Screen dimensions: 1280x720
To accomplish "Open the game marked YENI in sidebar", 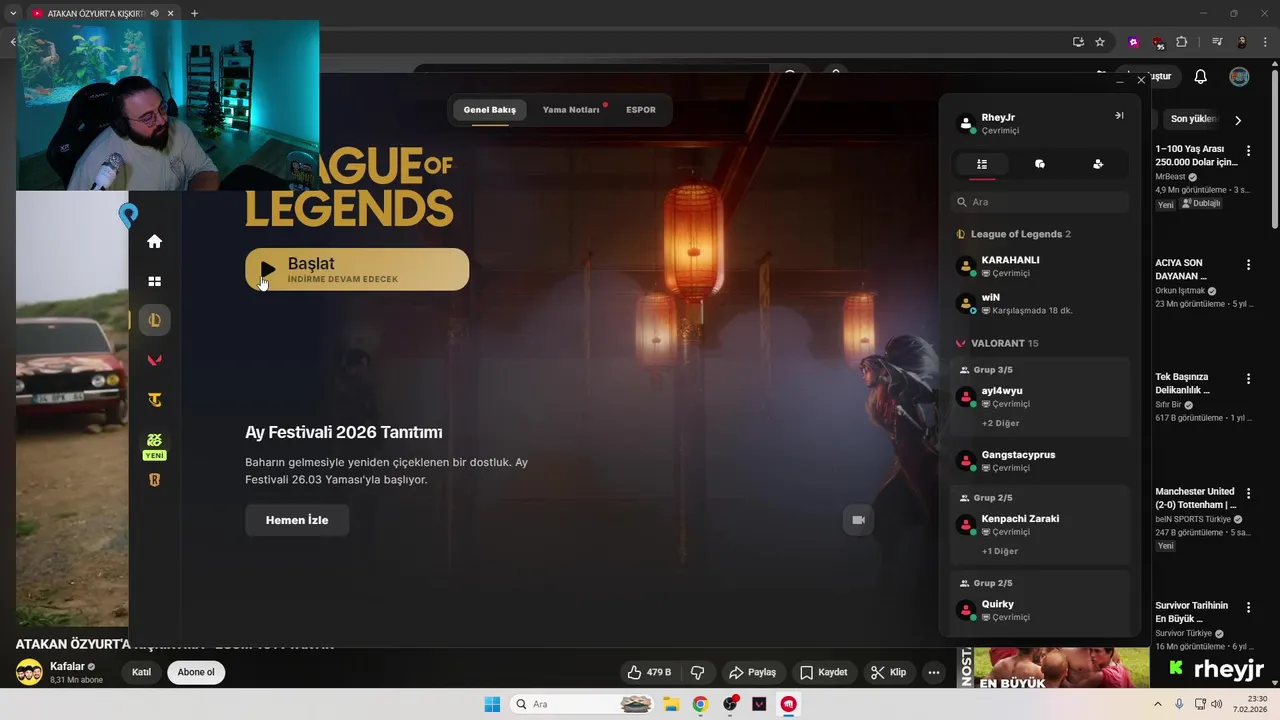I will click(x=154, y=446).
